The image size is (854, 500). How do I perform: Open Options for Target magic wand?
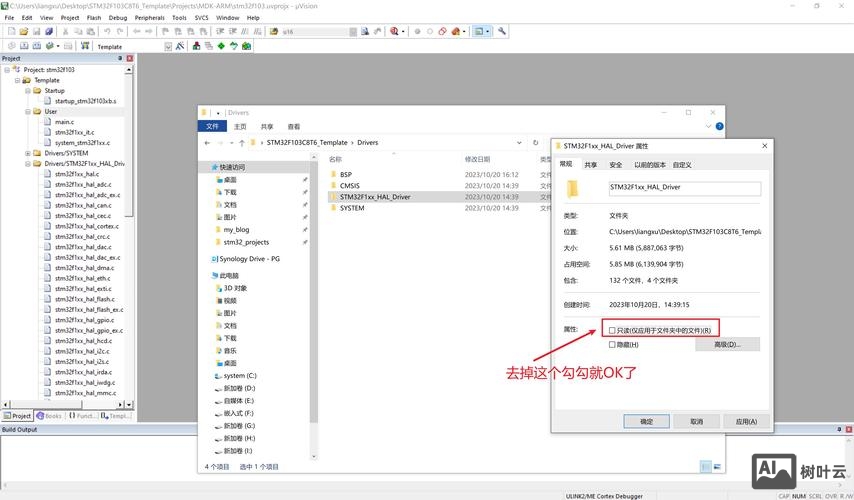pos(180,46)
